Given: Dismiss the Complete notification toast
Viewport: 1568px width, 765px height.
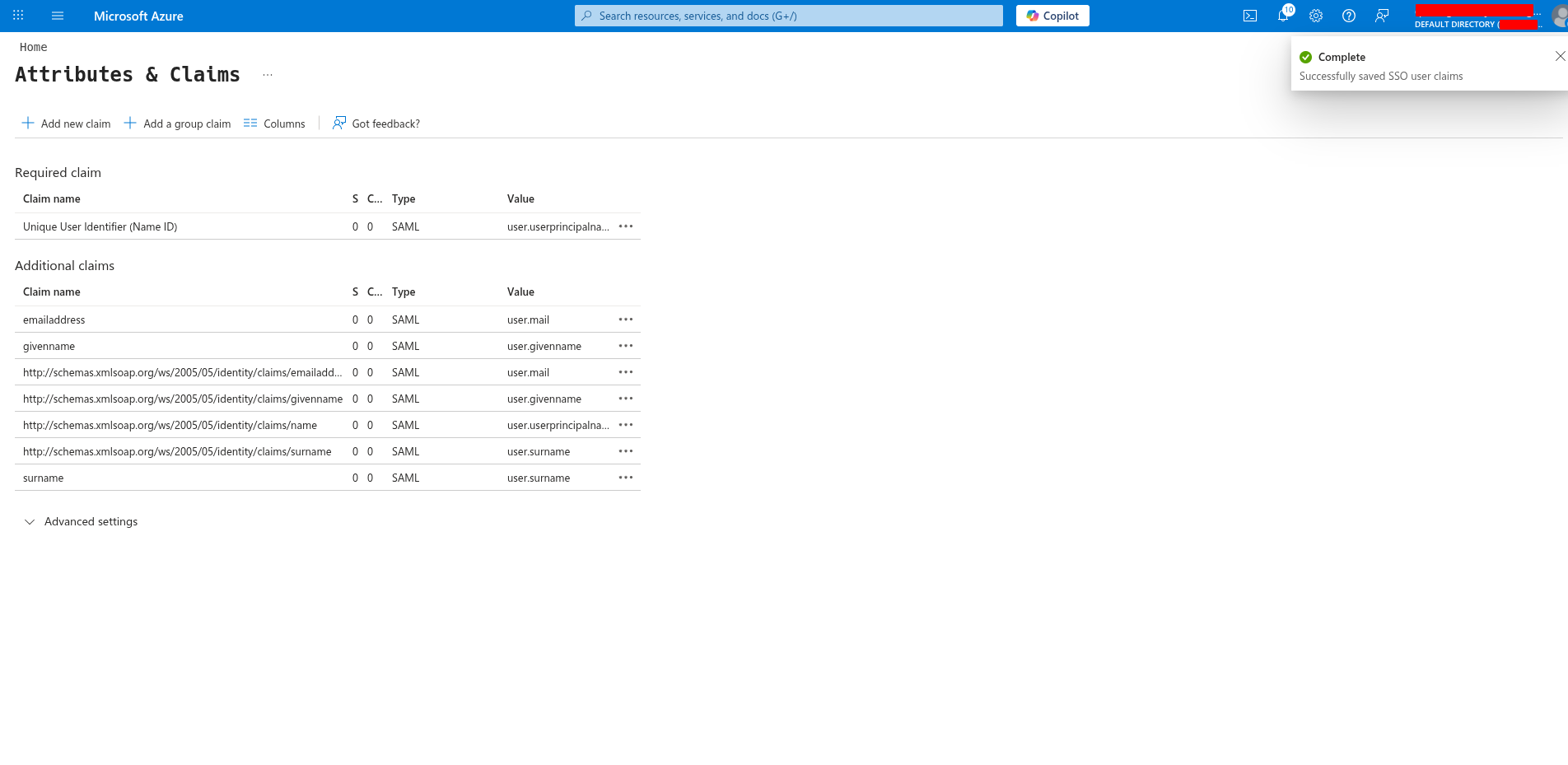Looking at the screenshot, I should pos(1560,56).
